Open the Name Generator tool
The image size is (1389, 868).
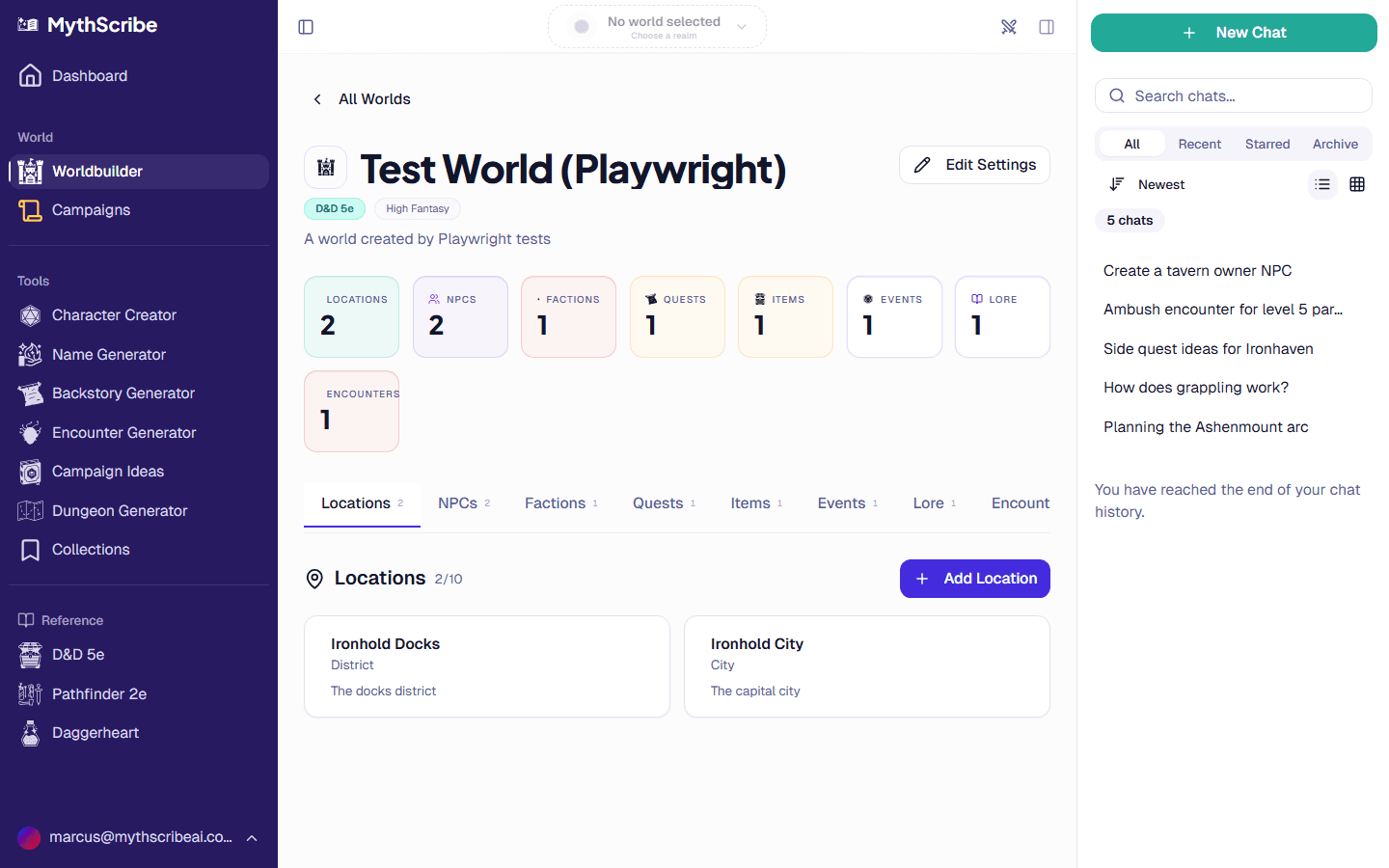point(106,354)
